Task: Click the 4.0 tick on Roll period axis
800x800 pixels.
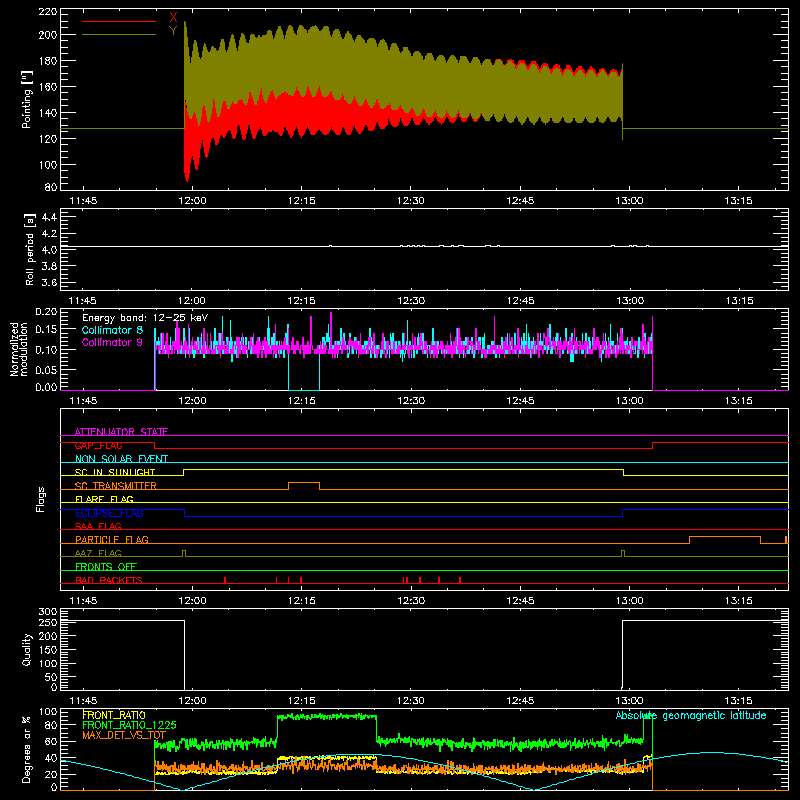Action: (x=49, y=250)
